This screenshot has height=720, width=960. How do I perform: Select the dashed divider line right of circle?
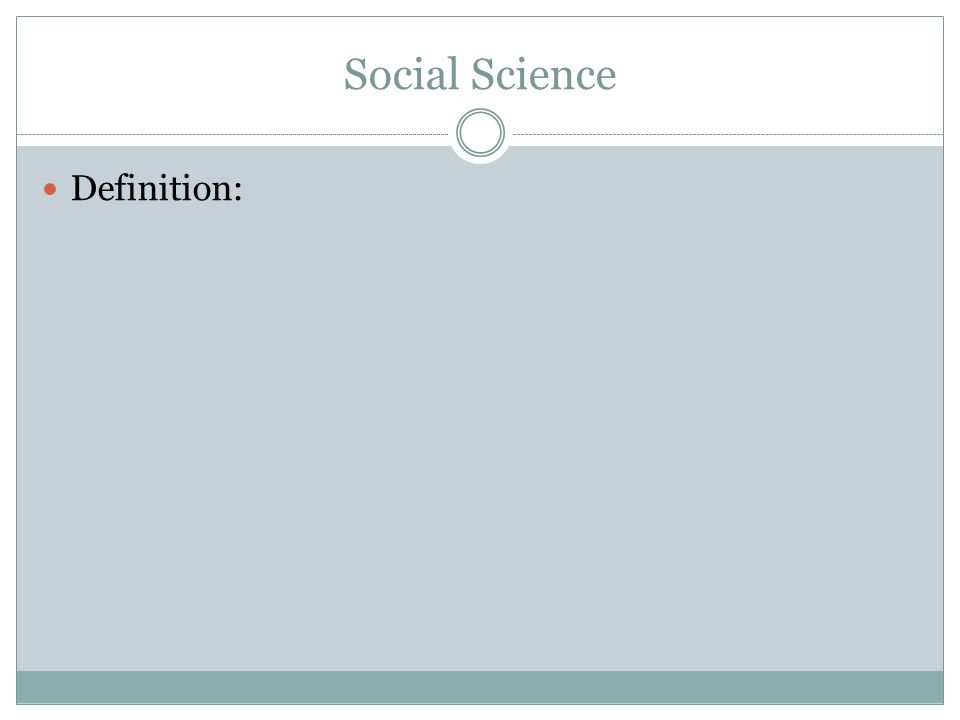[x=728, y=134]
